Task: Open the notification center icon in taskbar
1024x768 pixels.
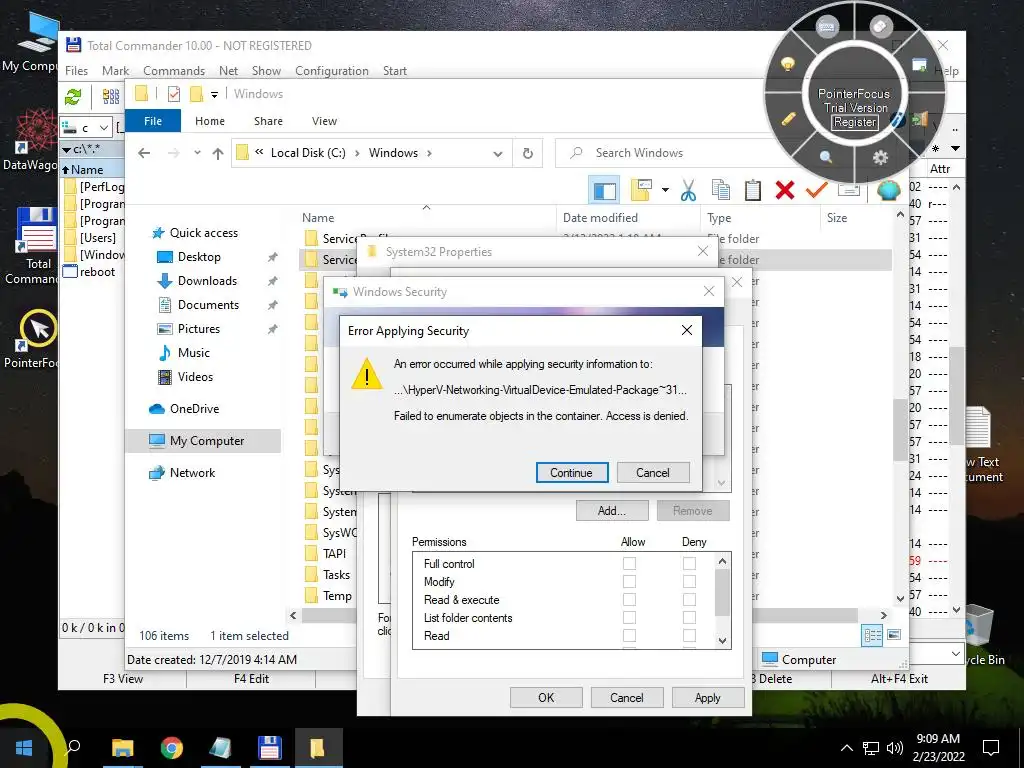Action: [x=991, y=748]
